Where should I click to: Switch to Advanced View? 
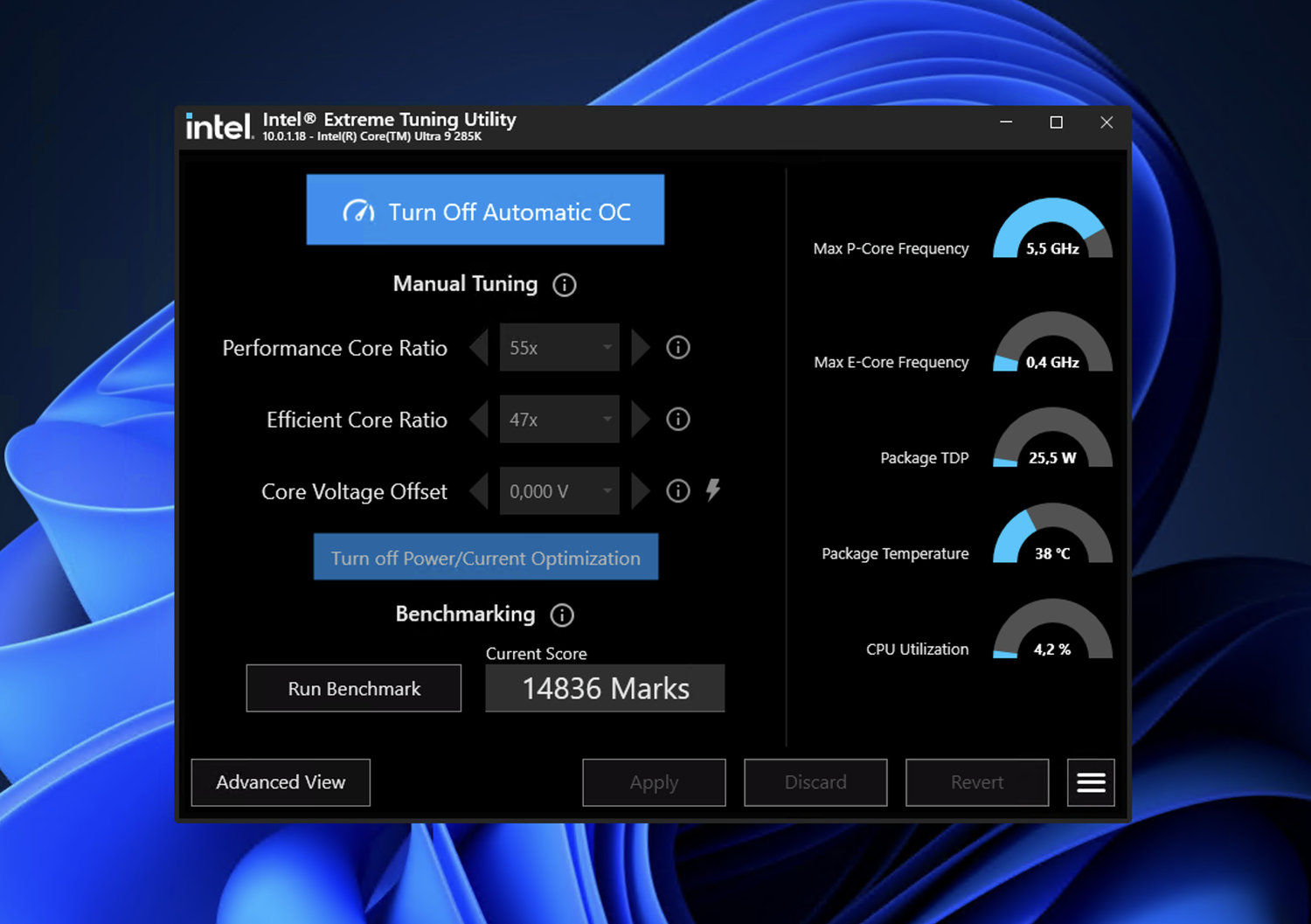(x=281, y=782)
